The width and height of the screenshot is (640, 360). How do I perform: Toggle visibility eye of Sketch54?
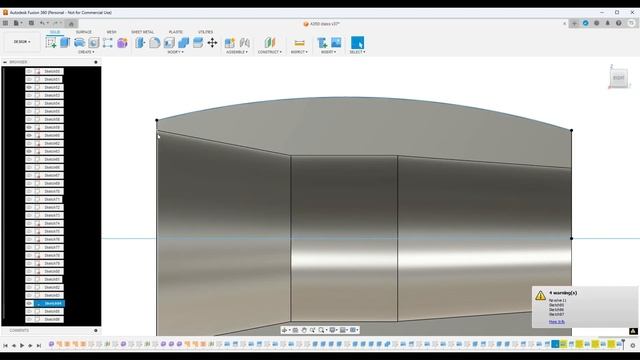coord(29,103)
